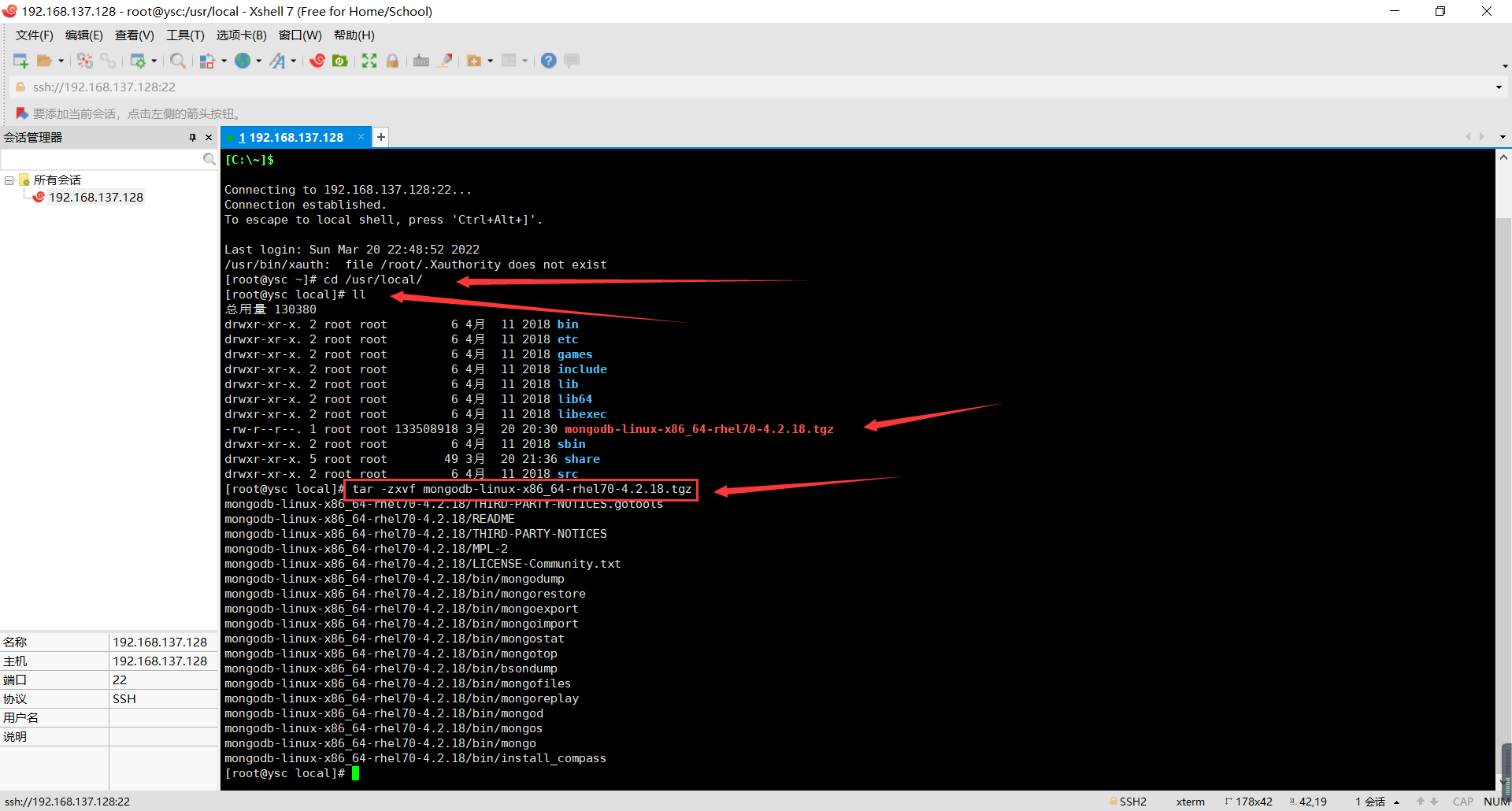Click the Find magnifier icon in the toolbar
1512x811 pixels.
click(178, 61)
